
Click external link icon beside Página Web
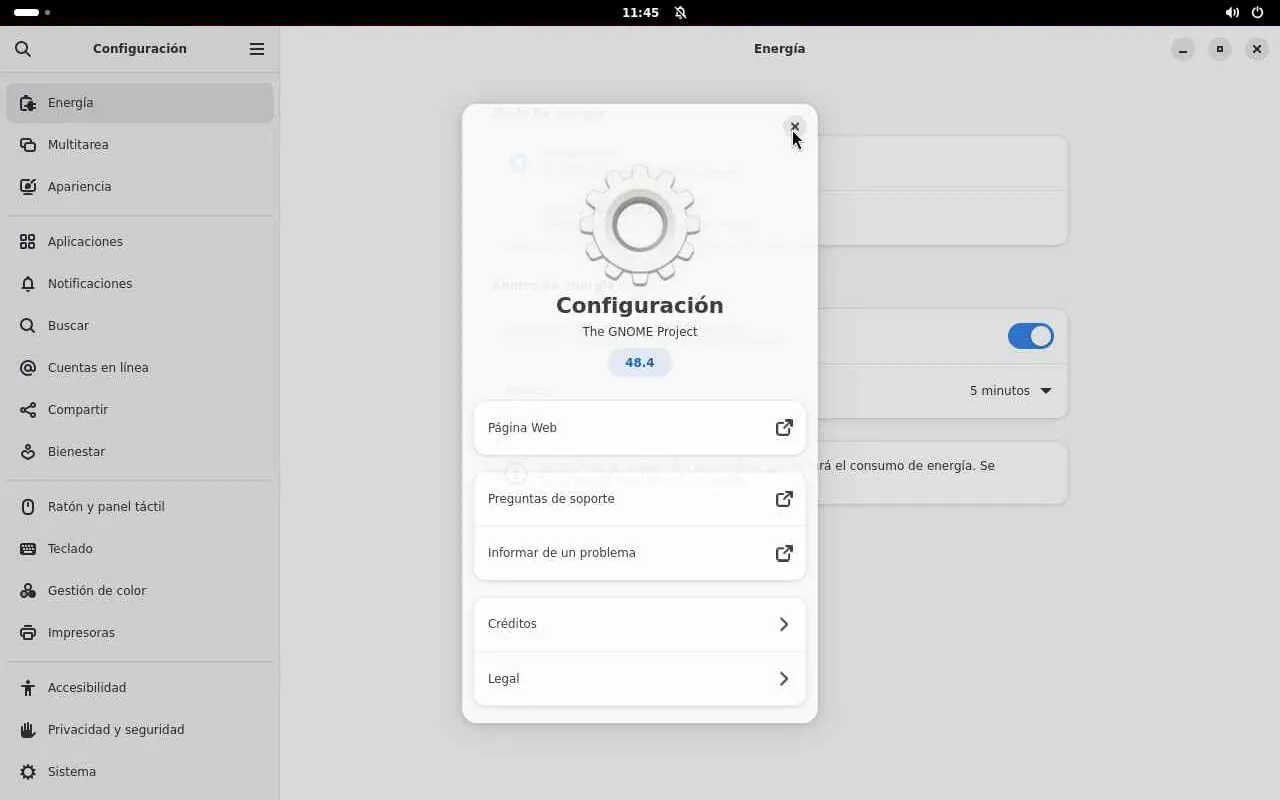pyautogui.click(x=784, y=428)
